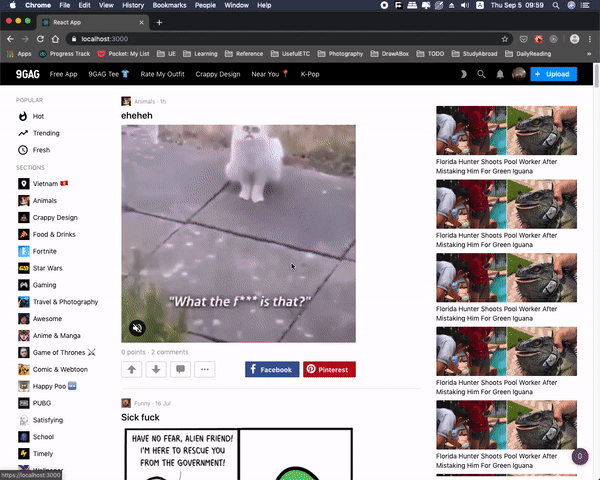Screen dimensions: 600x480
Task: Click the blue Upload button
Action: tap(553, 74)
